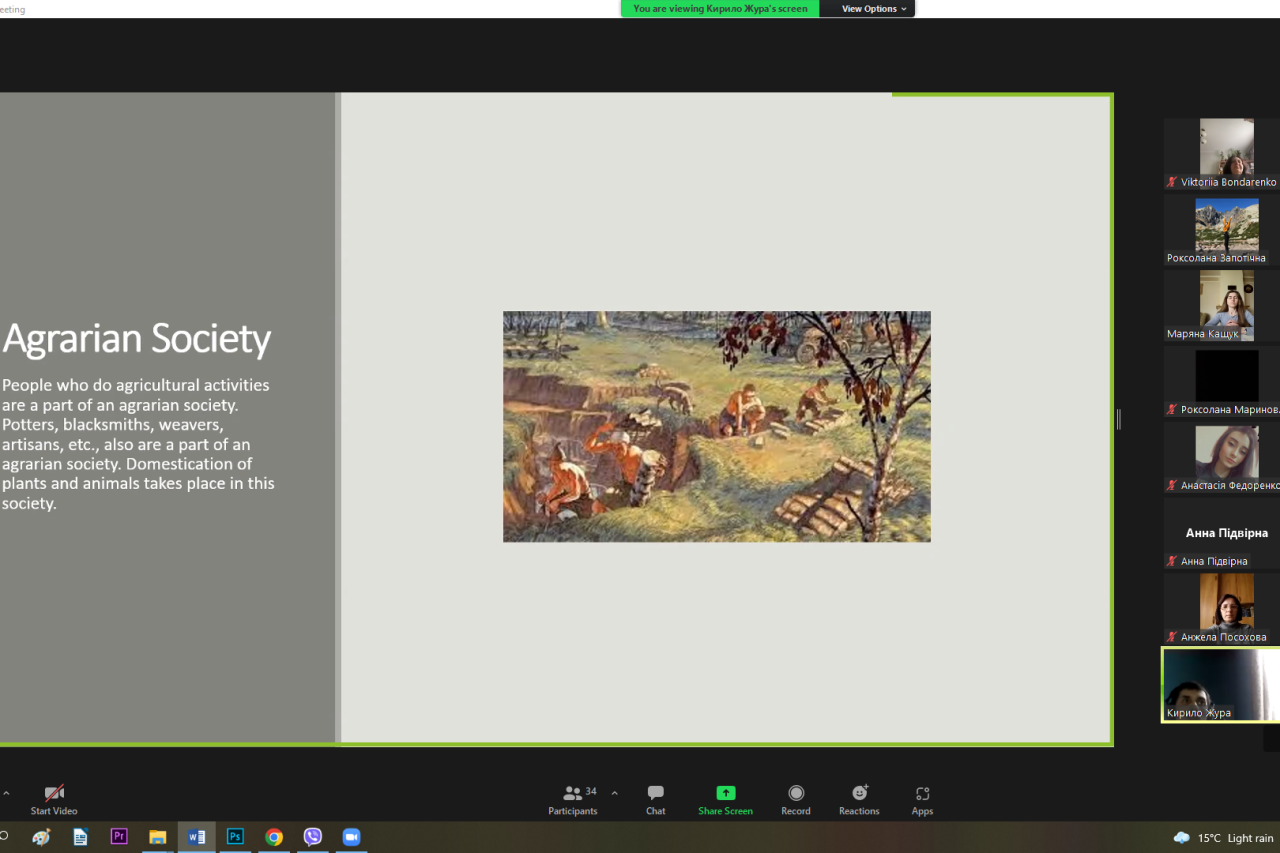Open the Apps panel
Image resolution: width=1280 pixels, height=853 pixels.
coord(922,799)
